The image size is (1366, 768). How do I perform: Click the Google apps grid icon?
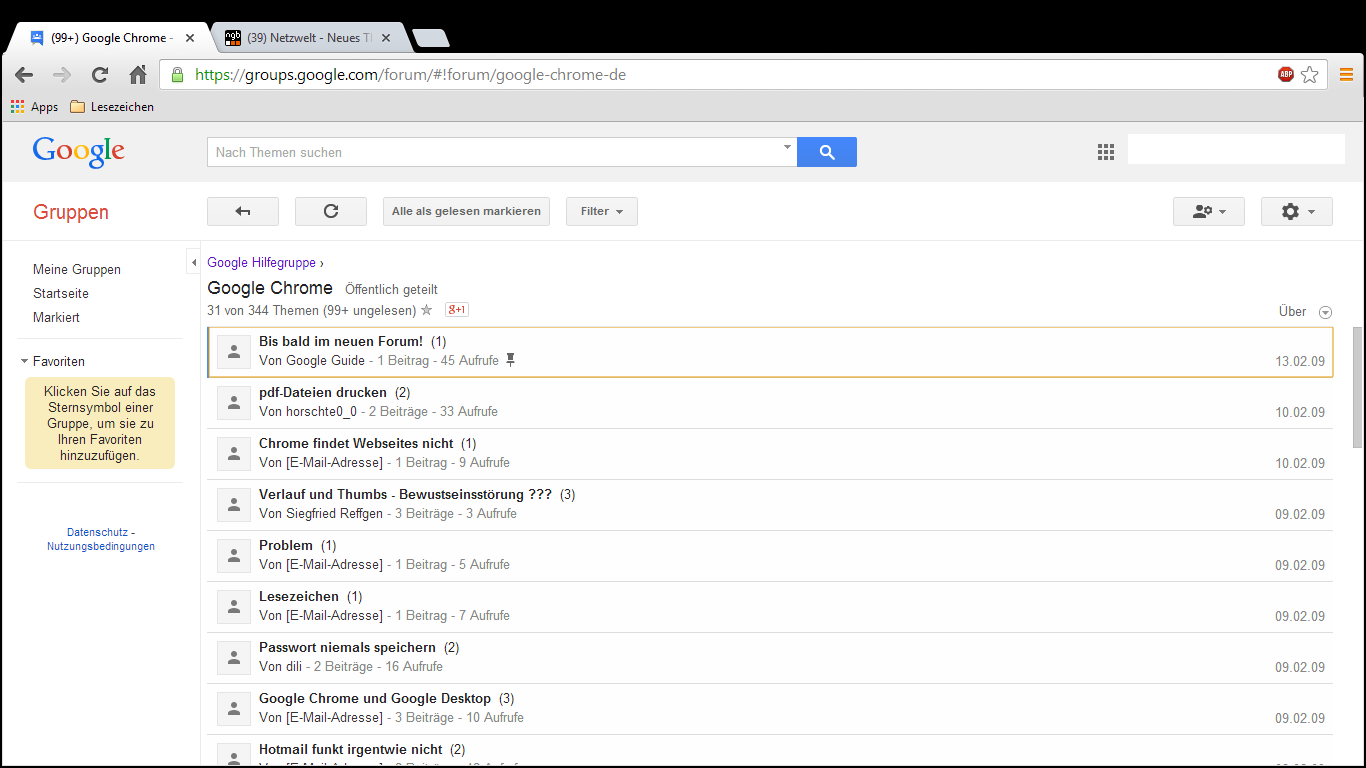coord(1105,152)
